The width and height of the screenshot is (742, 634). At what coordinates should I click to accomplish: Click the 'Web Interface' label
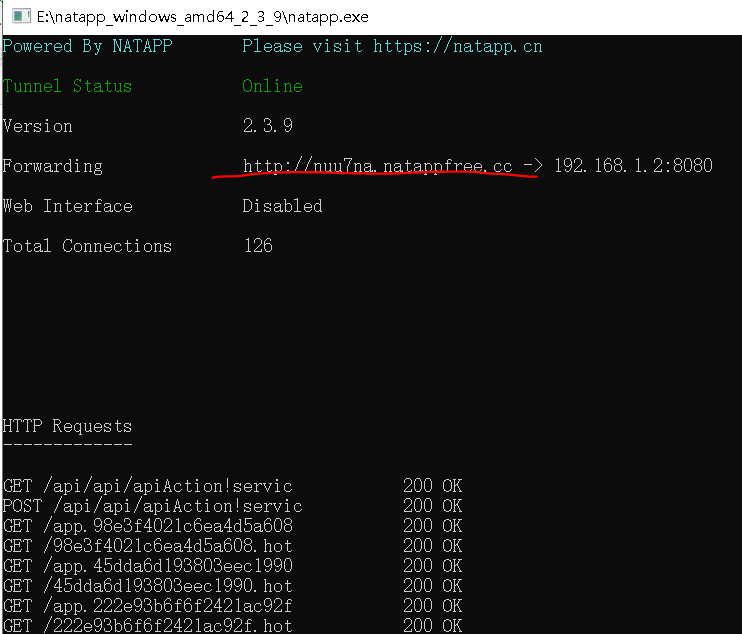point(68,206)
